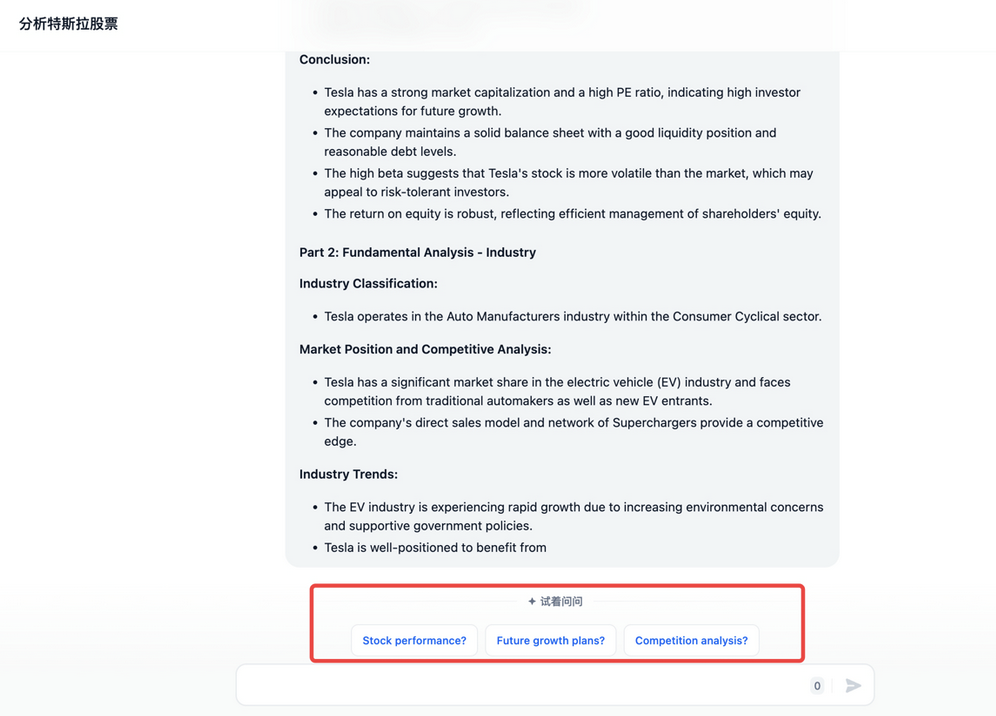996x716 pixels.
Task: Click the "Tesla is well-positioned" bullet
Action: (435, 548)
